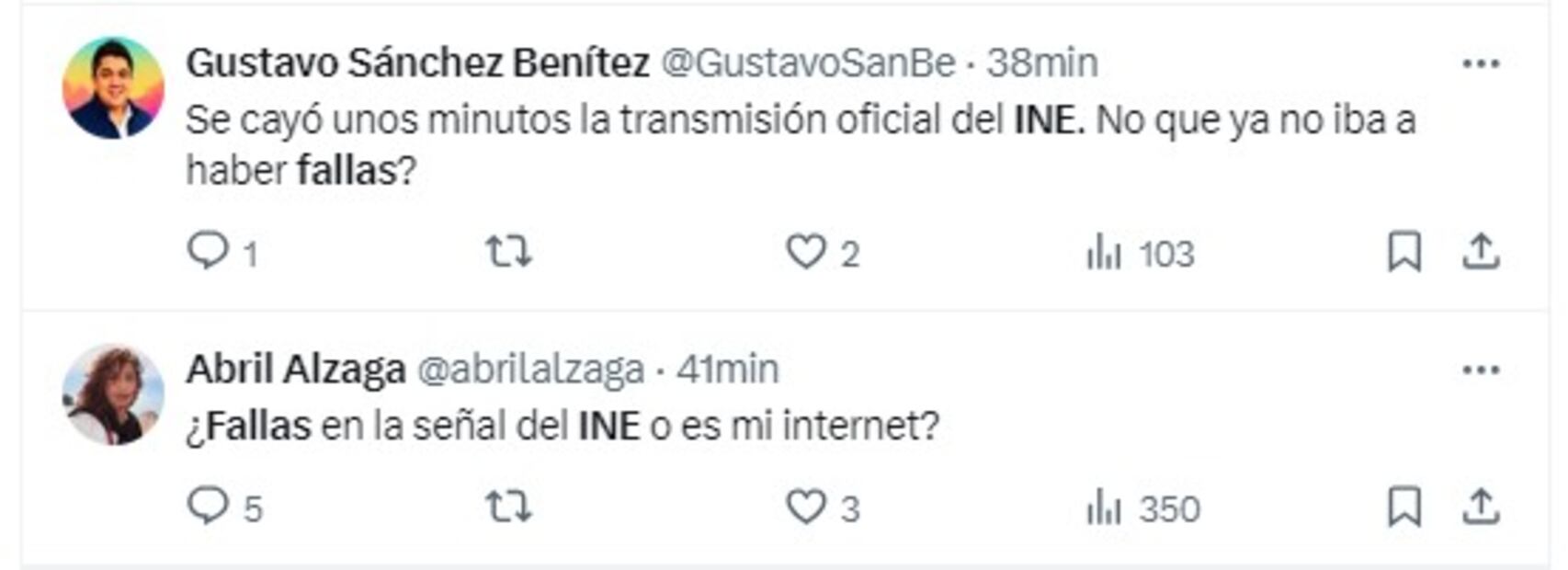Share Abril Alzaga's tweet
Screen dimensions: 1568x570
(x=1481, y=507)
